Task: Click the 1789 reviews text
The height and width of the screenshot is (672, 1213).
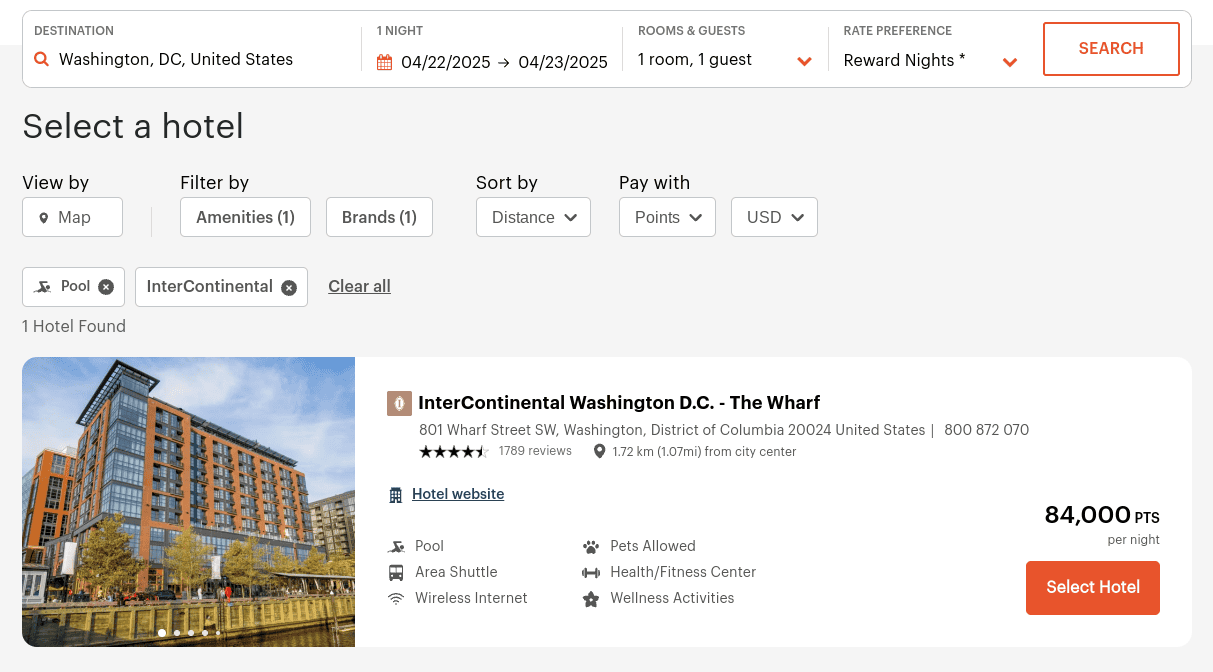Action: (535, 451)
